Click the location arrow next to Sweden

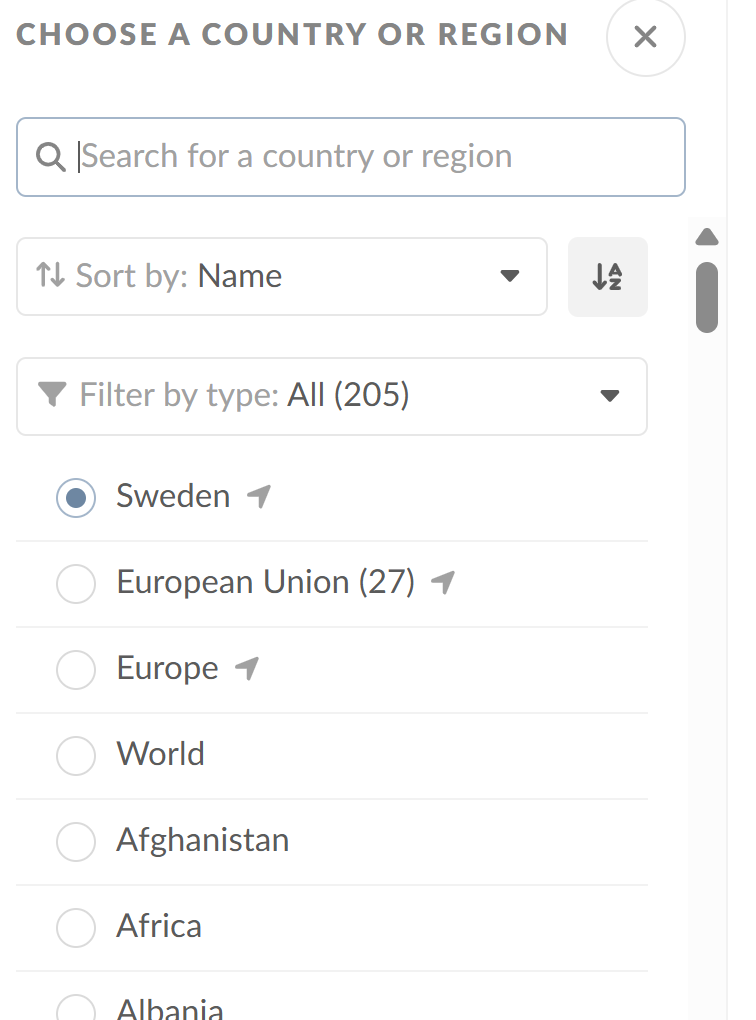pyautogui.click(x=259, y=496)
